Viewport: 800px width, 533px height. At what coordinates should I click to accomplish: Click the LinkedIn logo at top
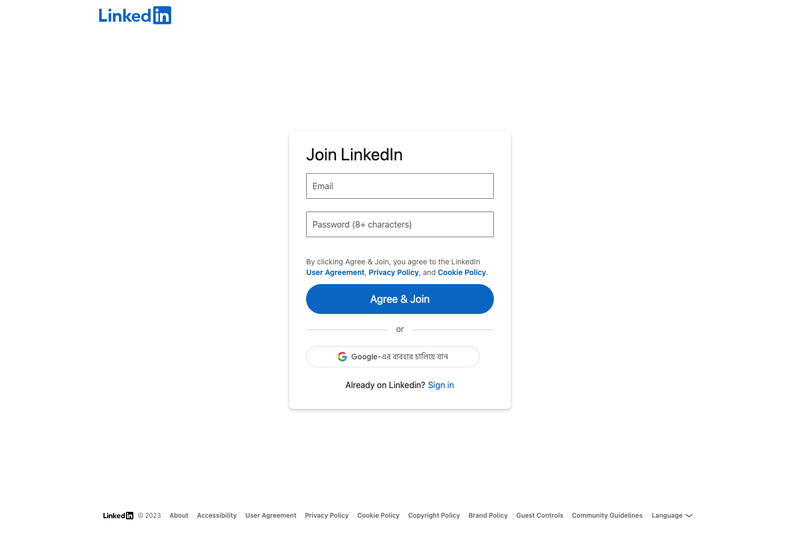tap(135, 15)
